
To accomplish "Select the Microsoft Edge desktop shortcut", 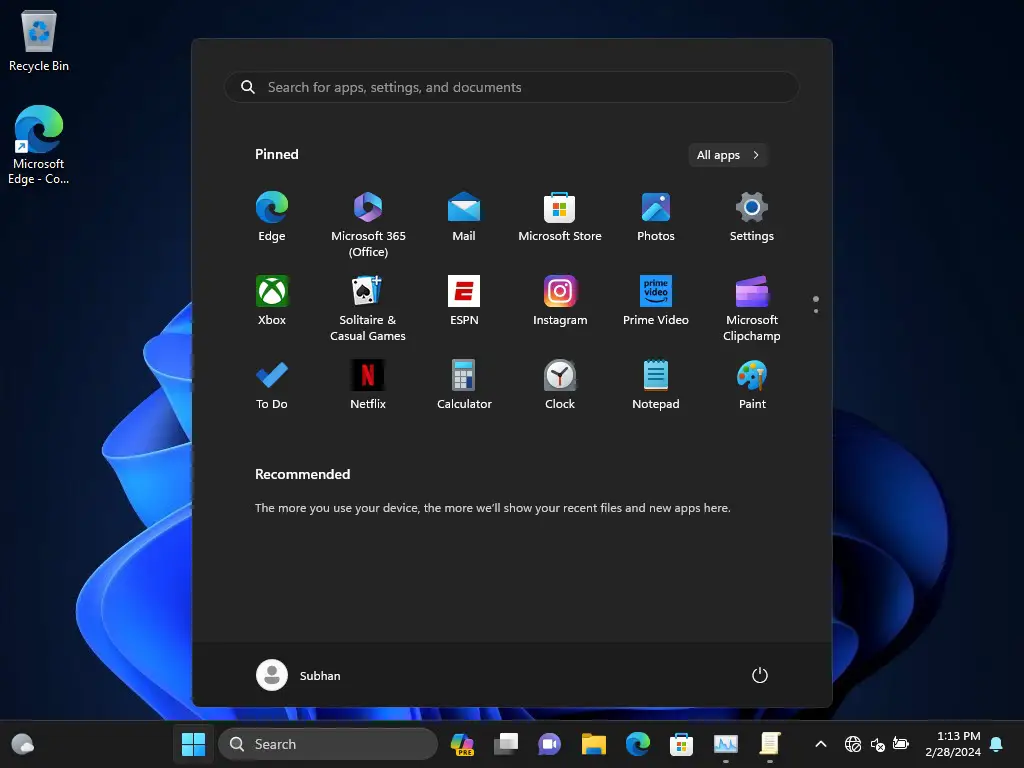I will pyautogui.click(x=39, y=145).
